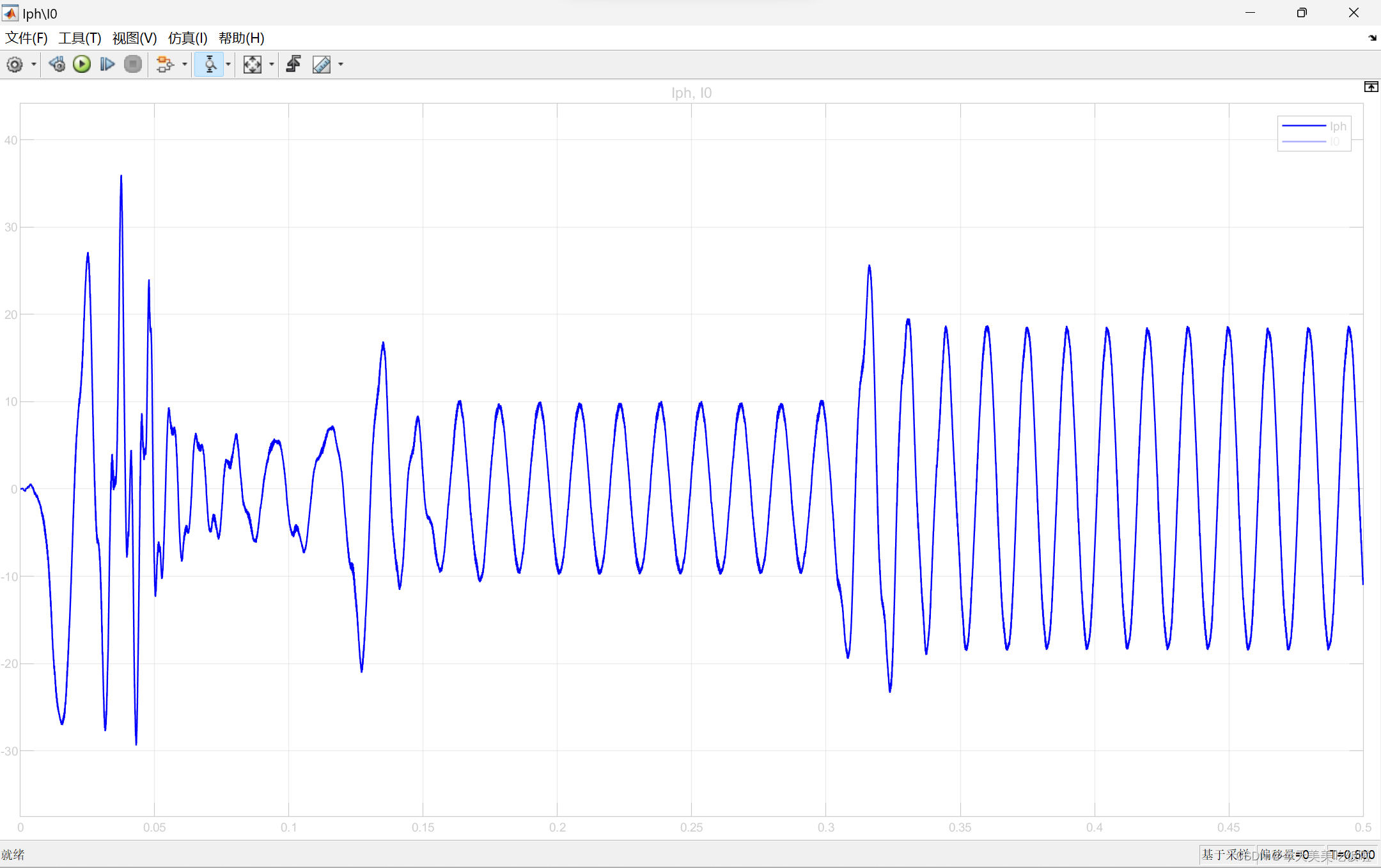The image size is (1381, 868).
Task: Minimize the scope window
Action: (x=1250, y=13)
